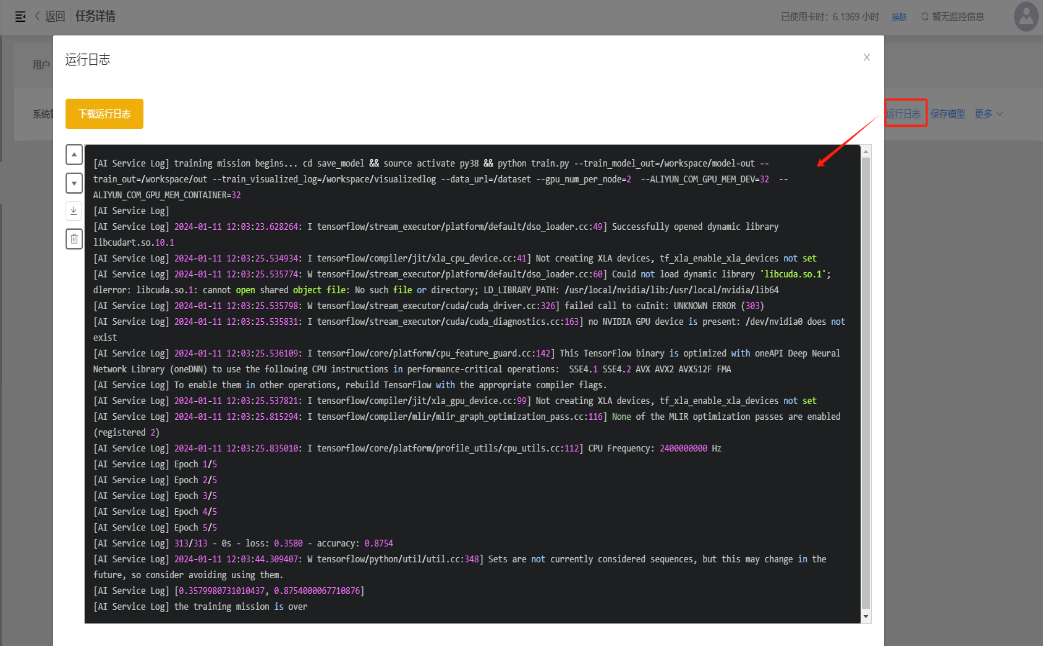Open the 运行日志 link in the task row
This screenshot has width=1043, height=646.
coord(904,114)
